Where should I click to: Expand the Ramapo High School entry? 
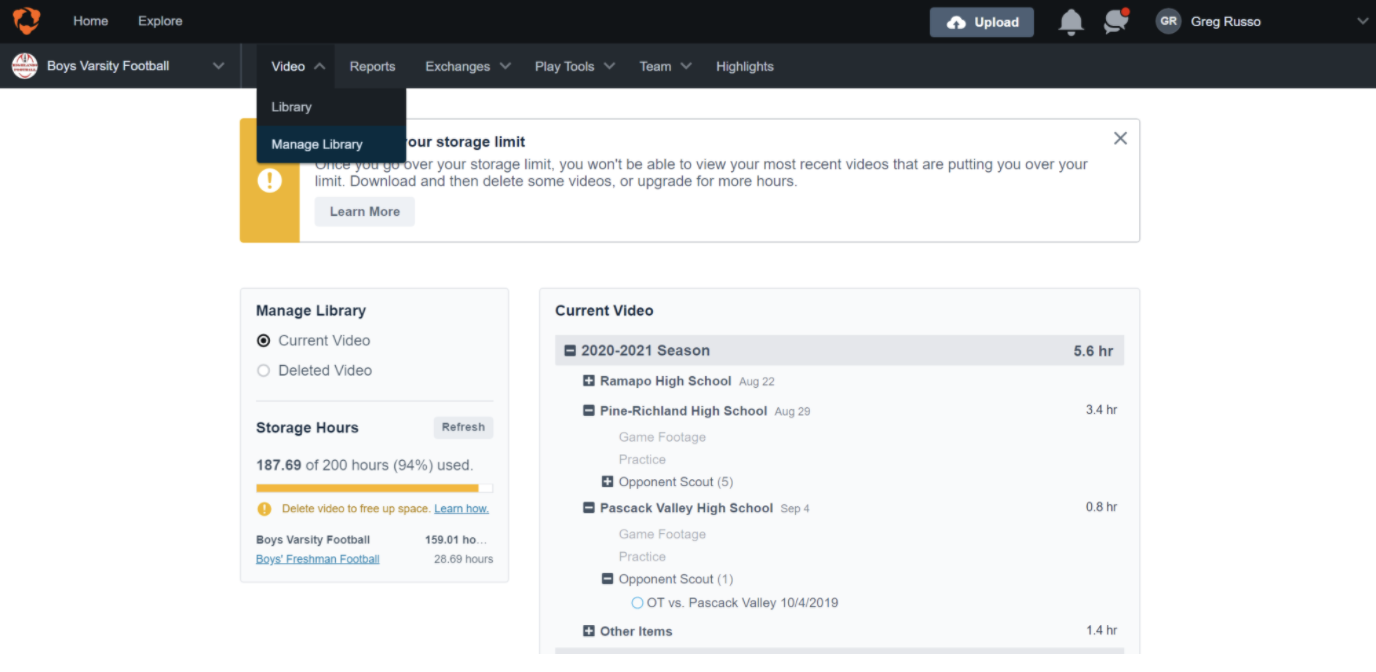point(589,381)
